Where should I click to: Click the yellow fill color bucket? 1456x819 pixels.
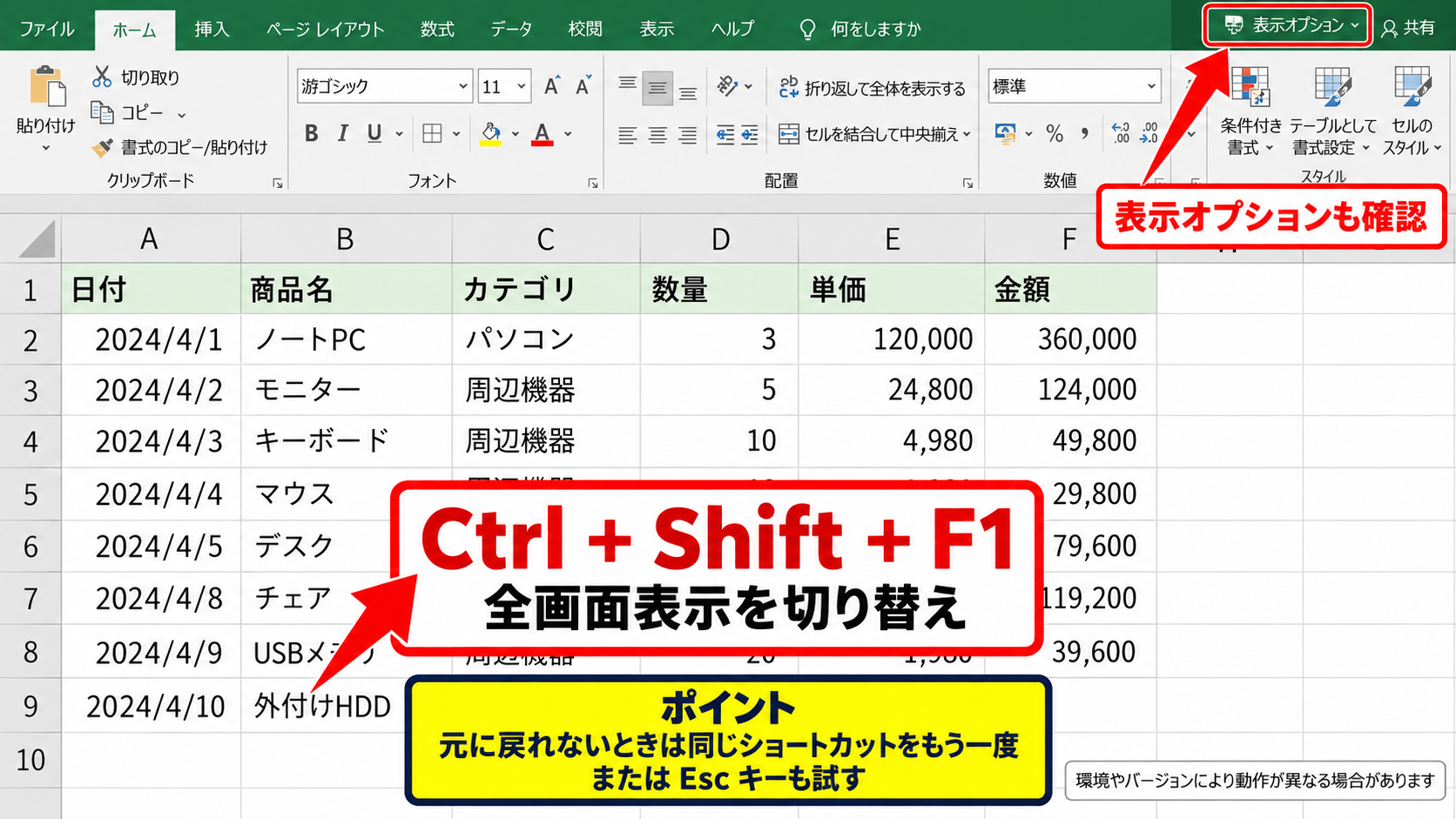pyautogui.click(x=490, y=133)
